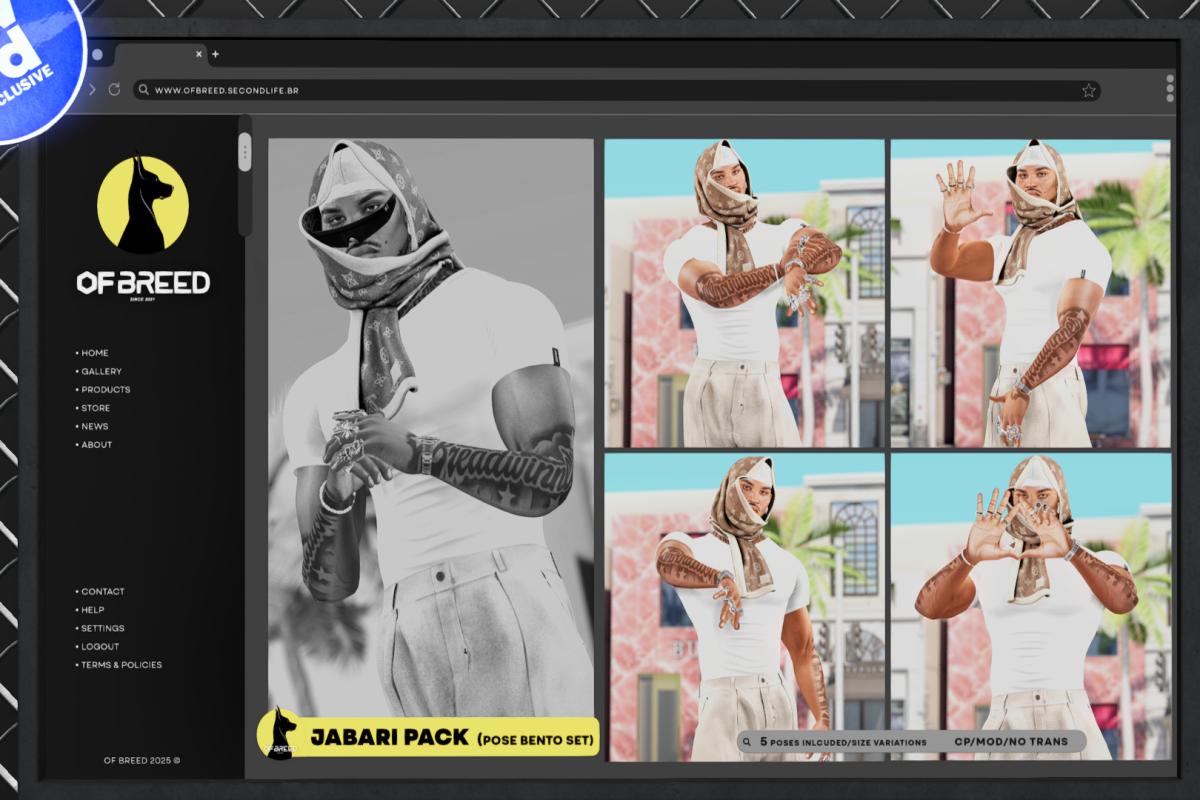
Task: Click the Of Breed dog logo
Action: click(x=142, y=204)
